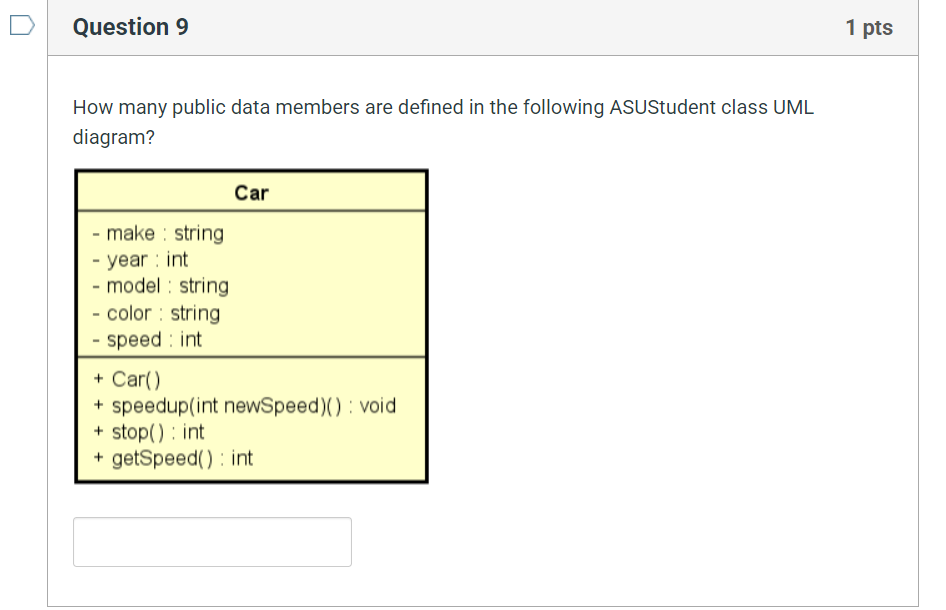Select the stop() : int method line
The height and width of the screenshot is (610, 946).
pos(158,432)
